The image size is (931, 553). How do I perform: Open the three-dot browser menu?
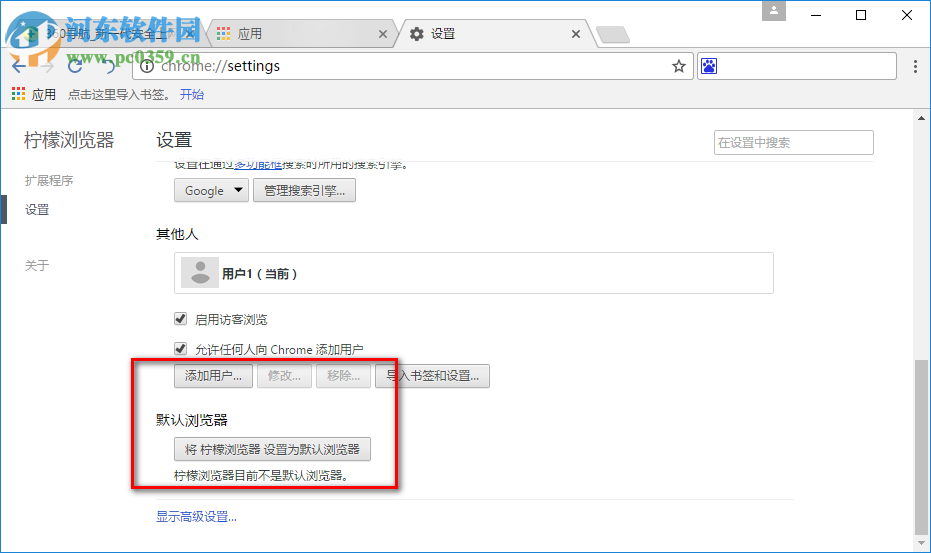click(x=915, y=66)
